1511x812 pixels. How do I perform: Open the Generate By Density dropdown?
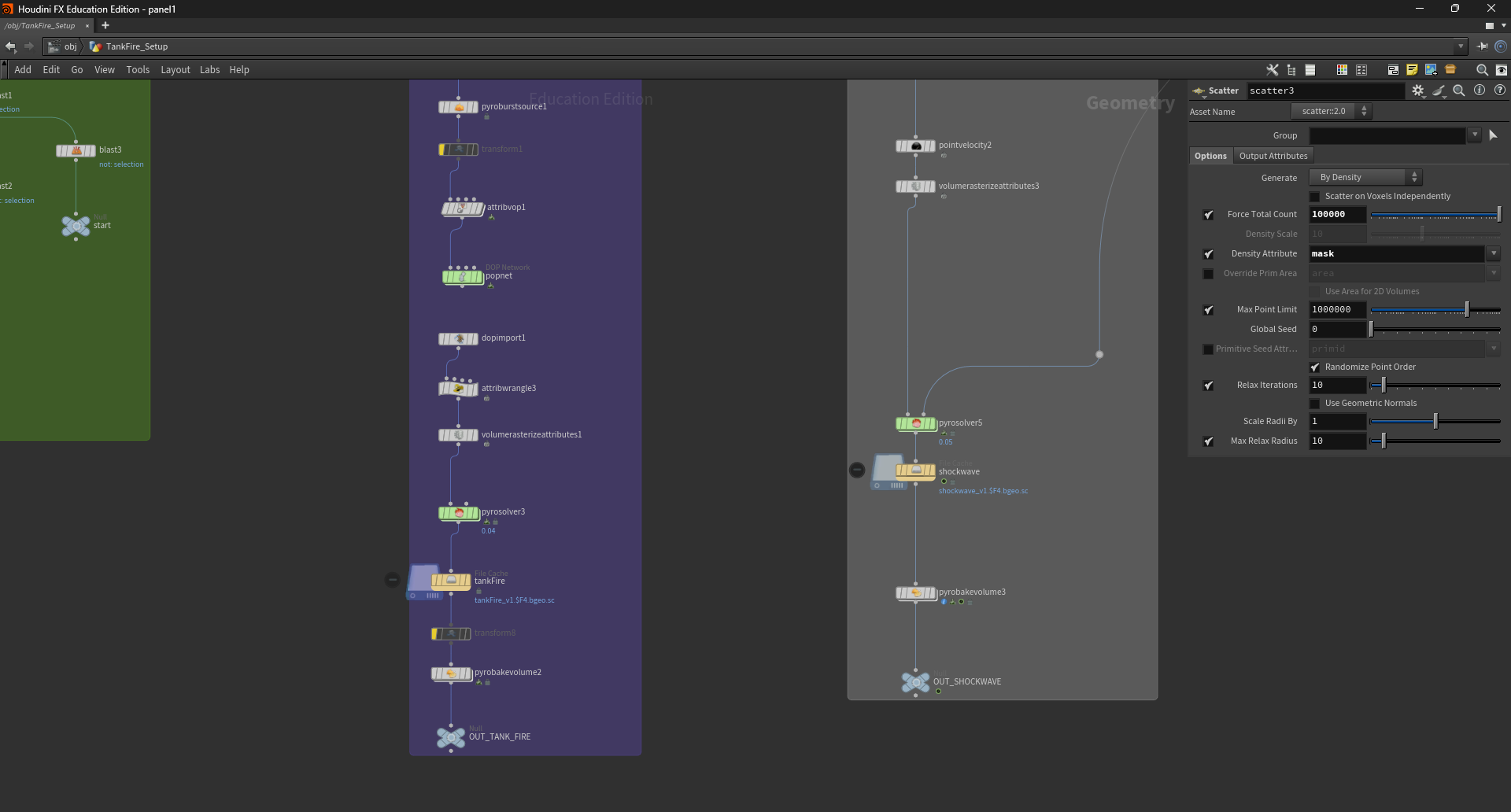tap(1365, 177)
